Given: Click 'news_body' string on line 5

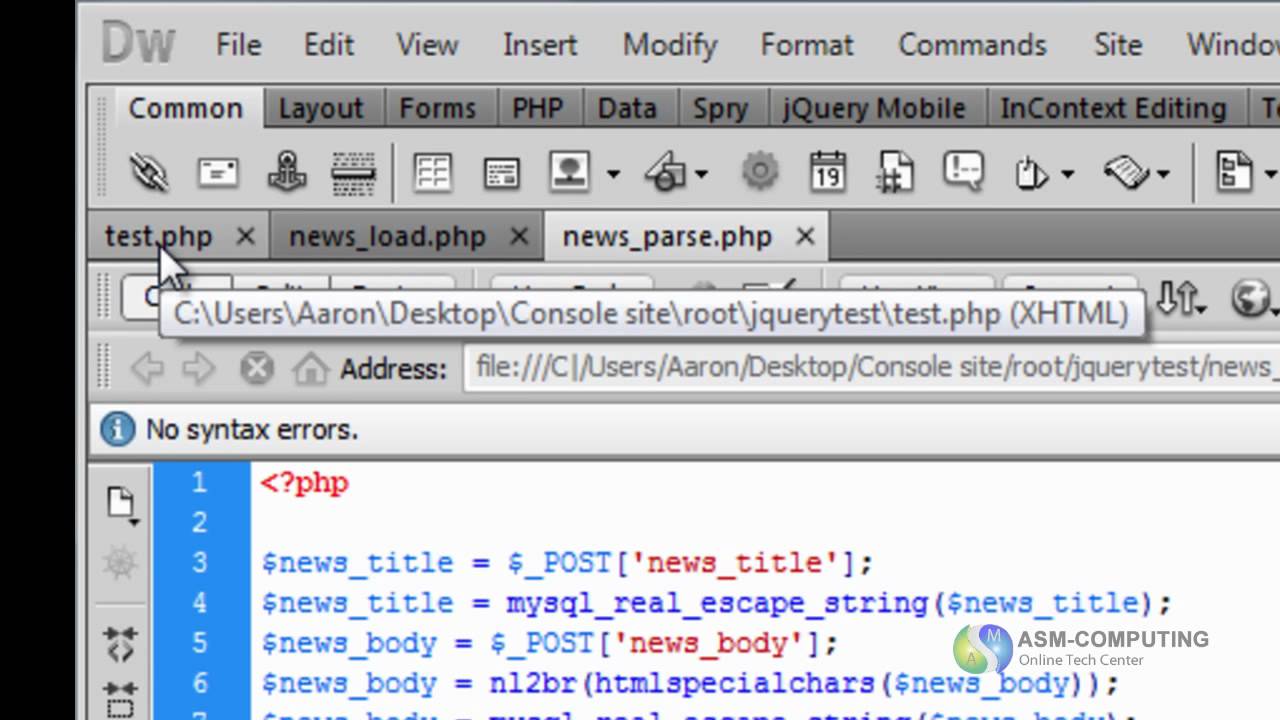Looking at the screenshot, I should (717, 644).
